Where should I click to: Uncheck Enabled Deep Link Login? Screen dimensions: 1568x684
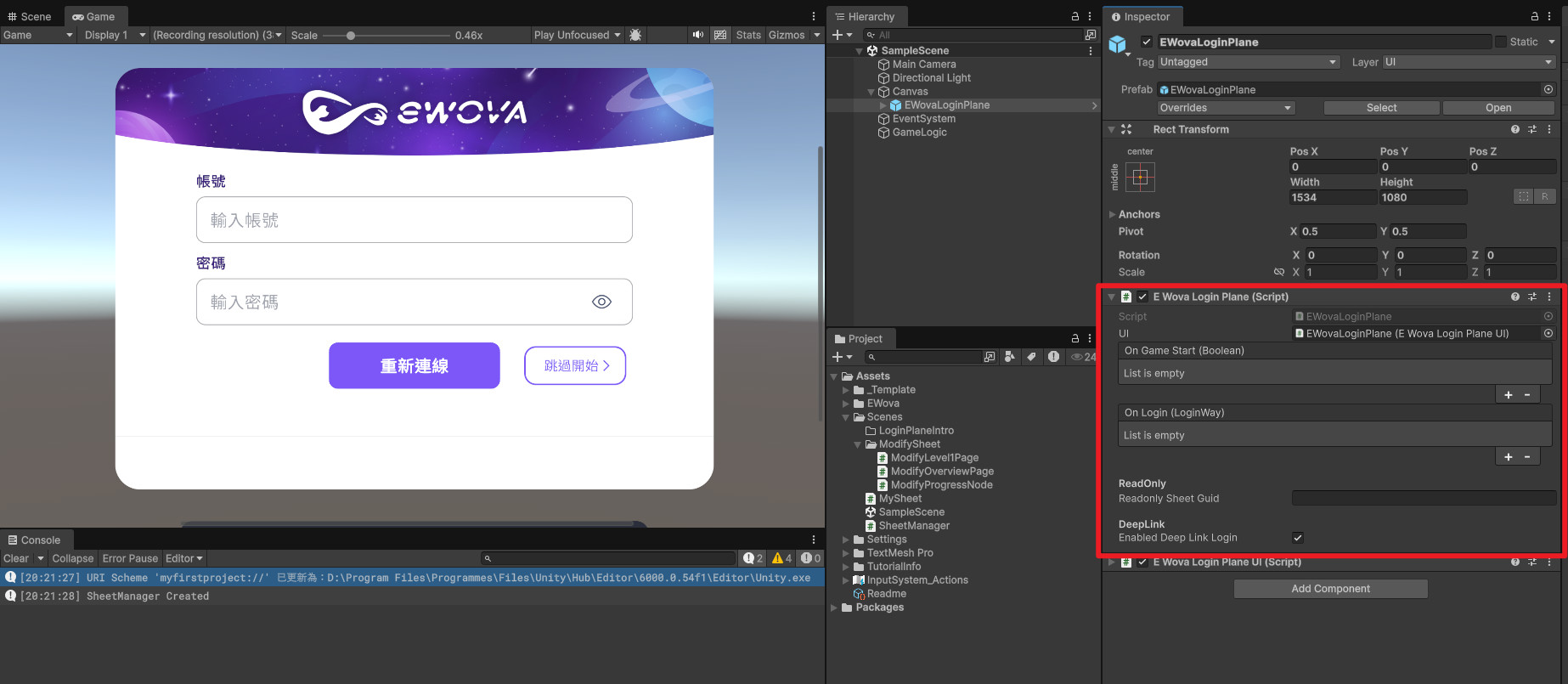coord(1298,537)
